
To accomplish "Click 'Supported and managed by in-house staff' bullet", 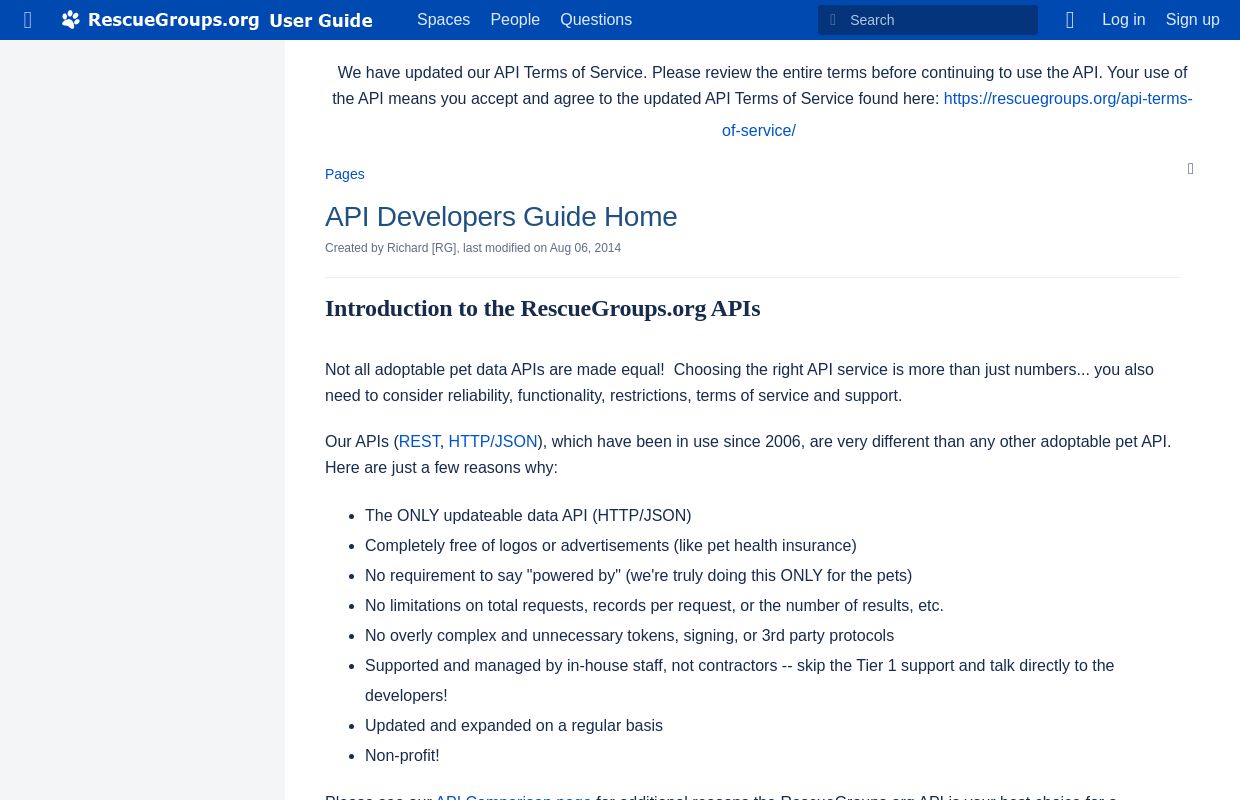I will tap(739, 680).
